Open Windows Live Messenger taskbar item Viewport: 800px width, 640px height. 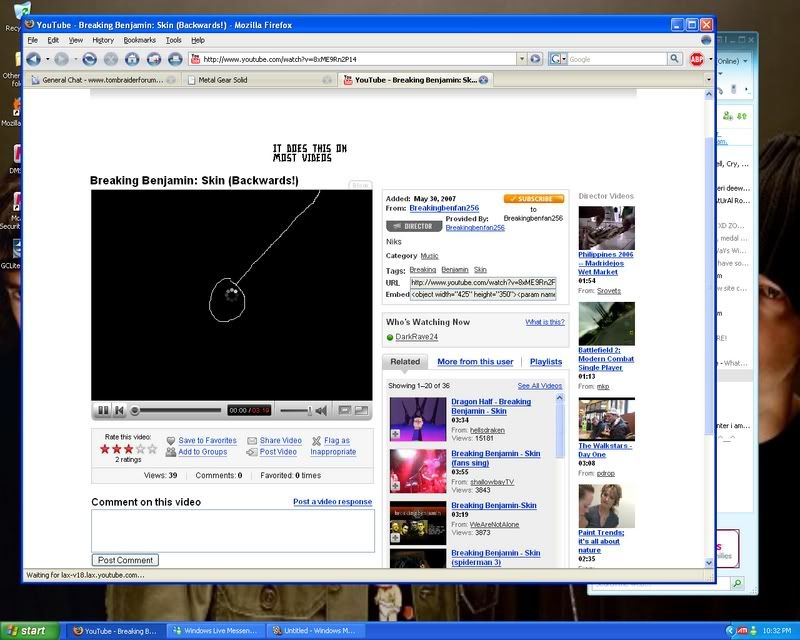[216, 631]
